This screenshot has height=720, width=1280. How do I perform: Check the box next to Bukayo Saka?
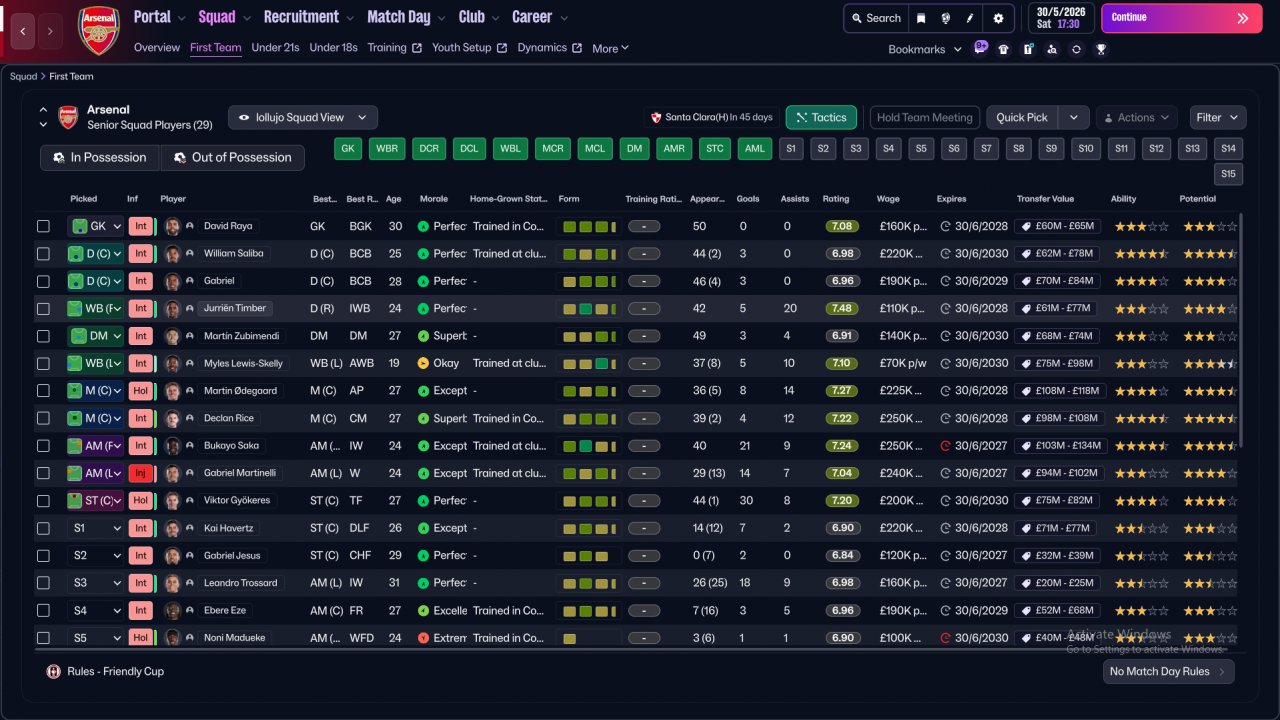coord(43,446)
